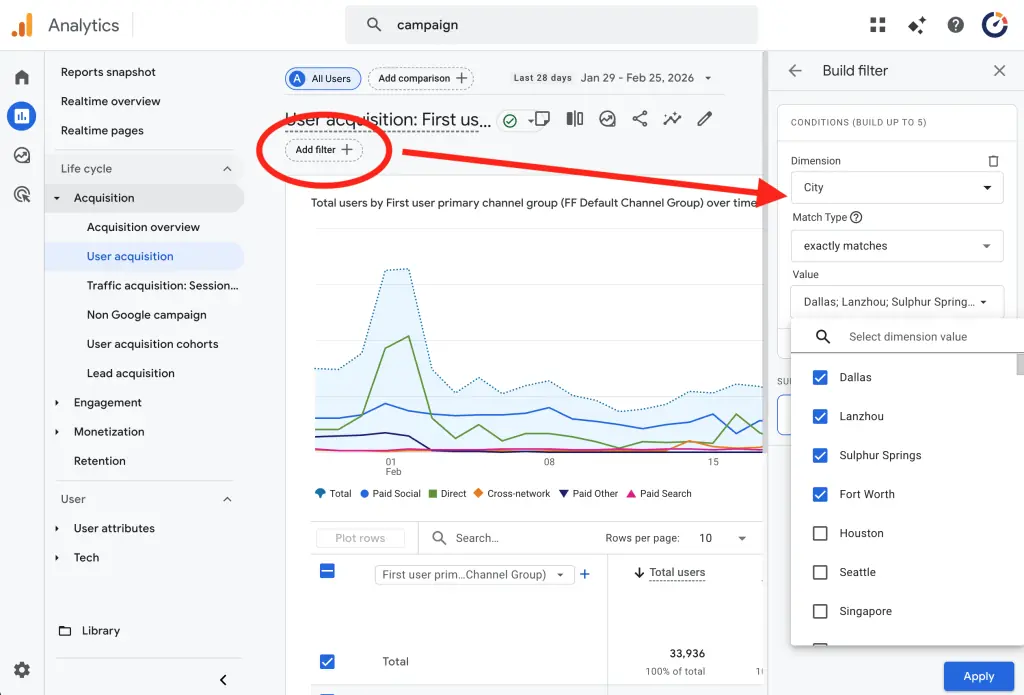Image resolution: width=1024 pixels, height=695 pixels.
Task: Toggle Paid Social legend swatch
Action: (x=365, y=494)
